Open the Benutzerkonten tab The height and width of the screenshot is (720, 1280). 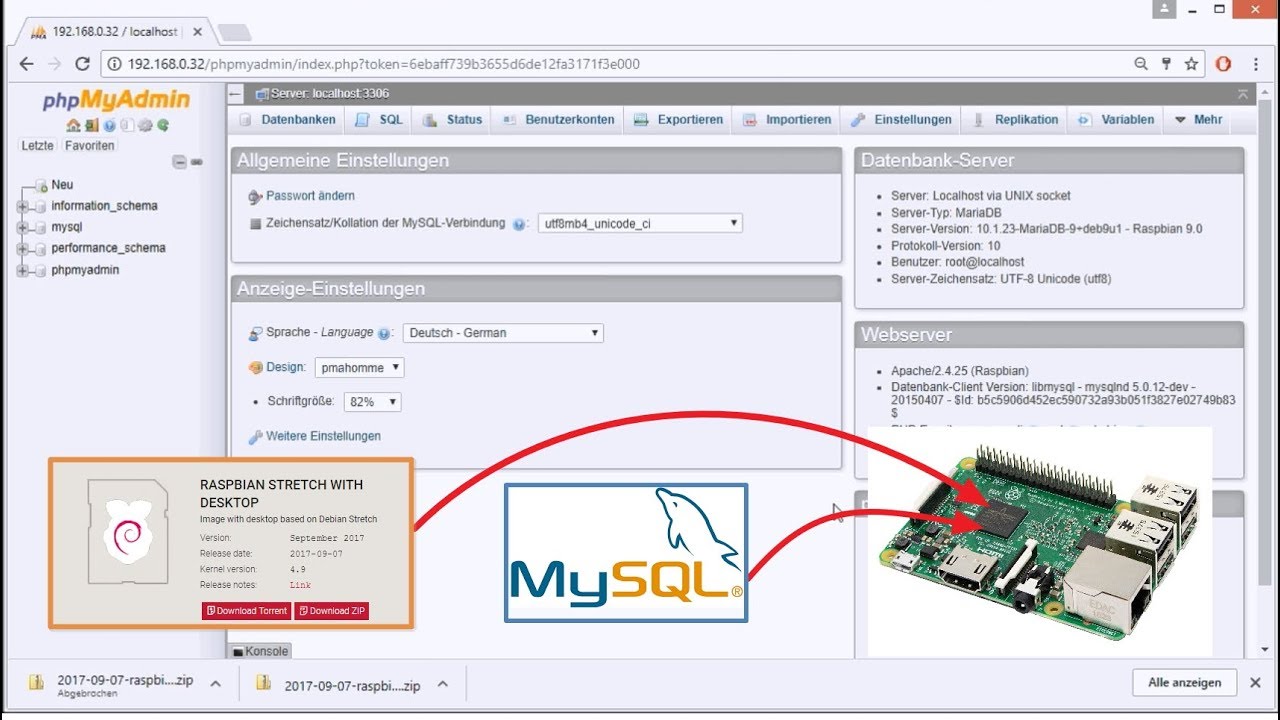[558, 120]
